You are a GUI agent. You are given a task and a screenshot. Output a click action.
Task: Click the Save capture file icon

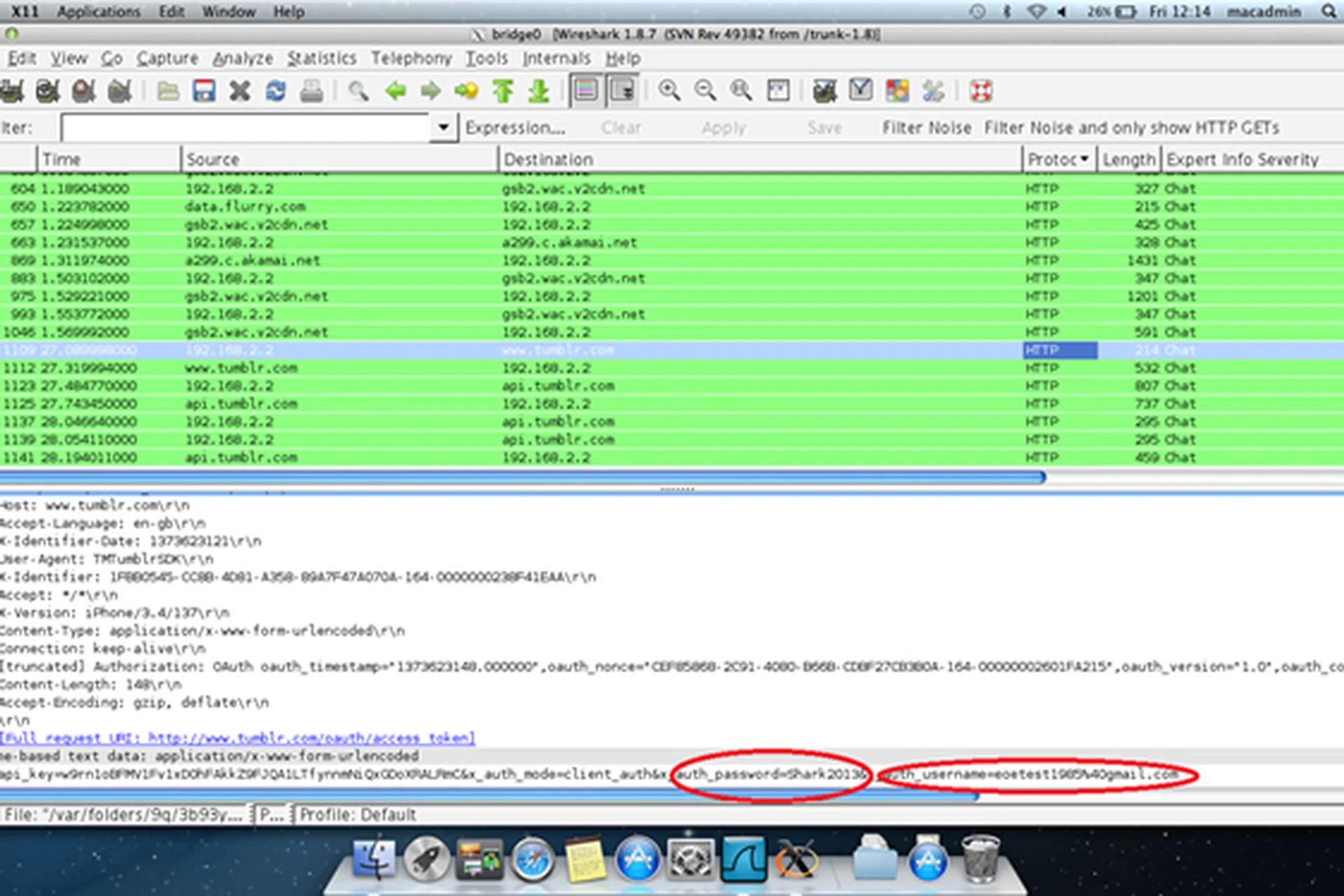[204, 91]
